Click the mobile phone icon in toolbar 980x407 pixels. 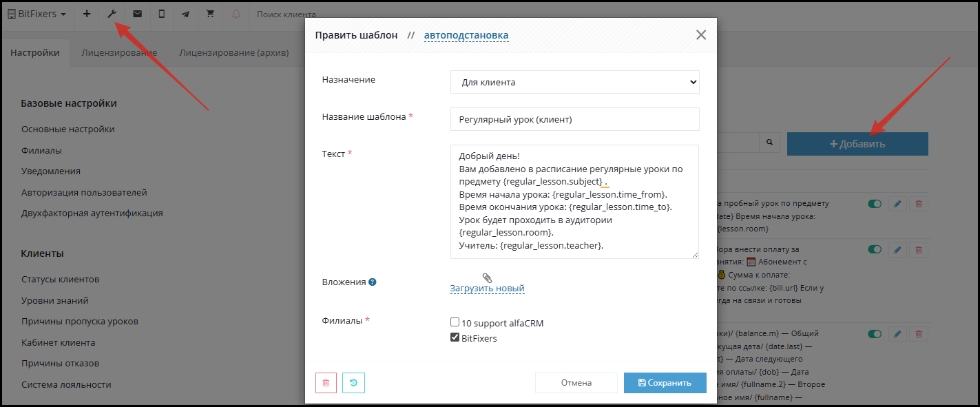click(162, 14)
